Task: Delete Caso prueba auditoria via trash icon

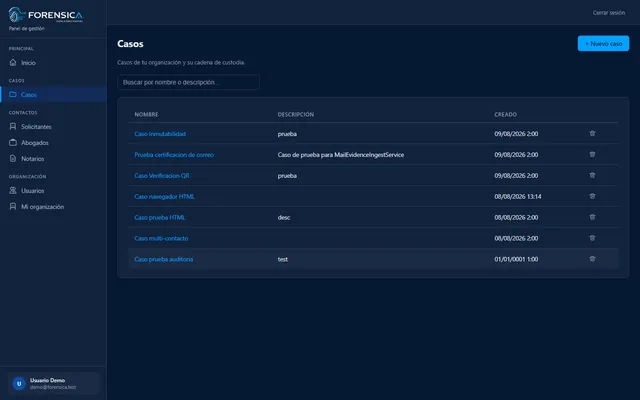Action: pos(592,259)
